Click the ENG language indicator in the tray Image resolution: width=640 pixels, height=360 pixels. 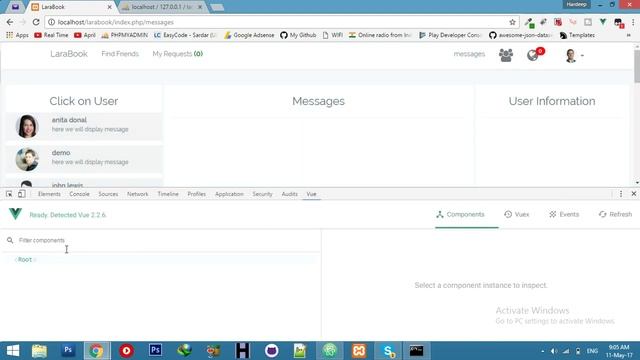[x=592, y=351]
